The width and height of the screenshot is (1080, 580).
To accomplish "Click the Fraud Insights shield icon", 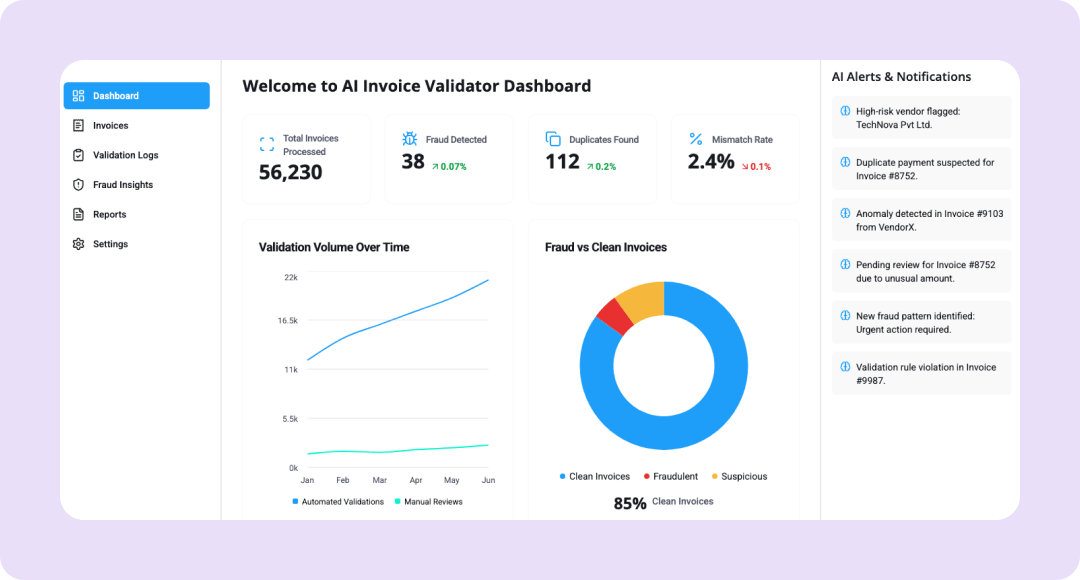I will point(78,185).
